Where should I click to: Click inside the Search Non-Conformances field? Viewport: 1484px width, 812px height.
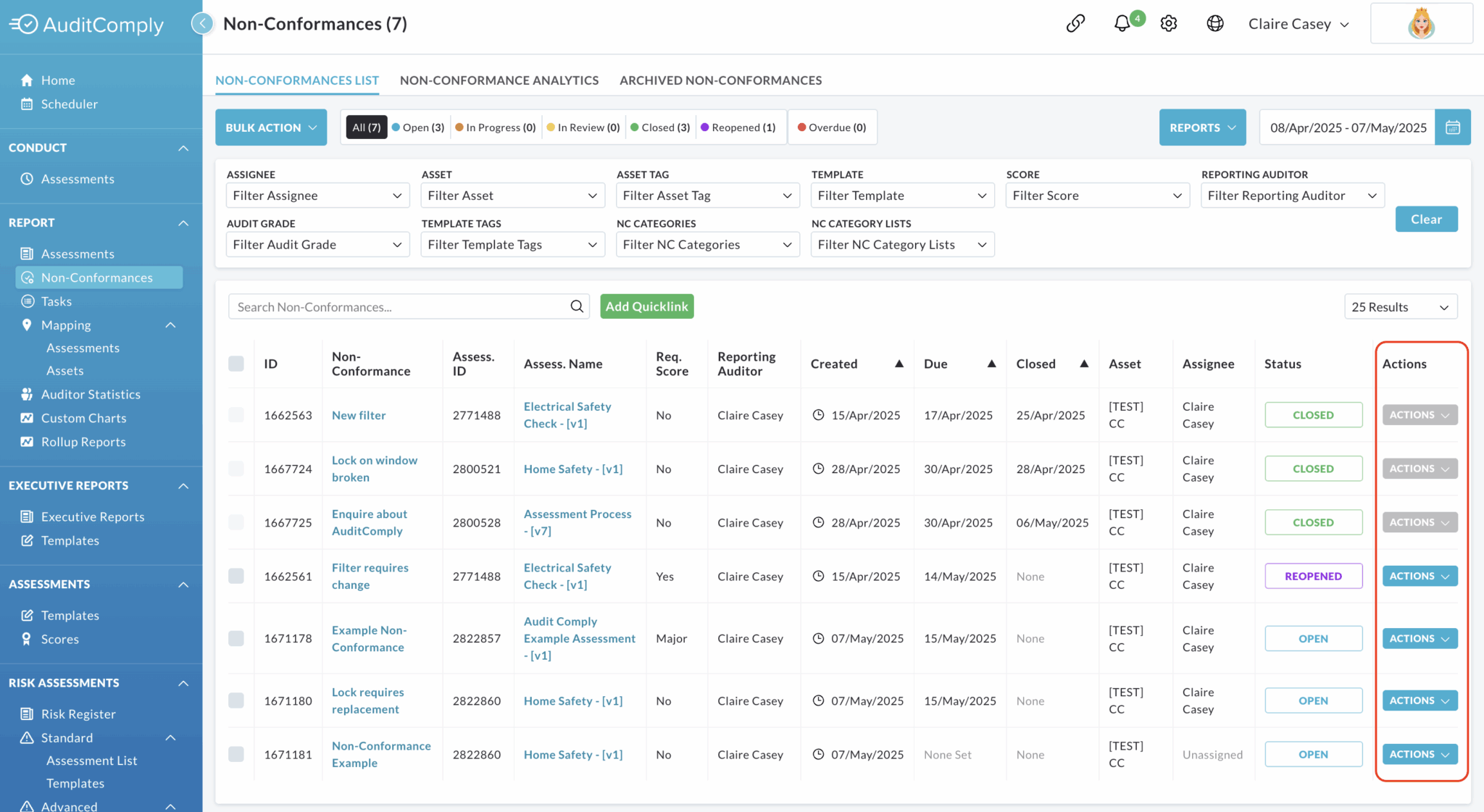click(399, 306)
